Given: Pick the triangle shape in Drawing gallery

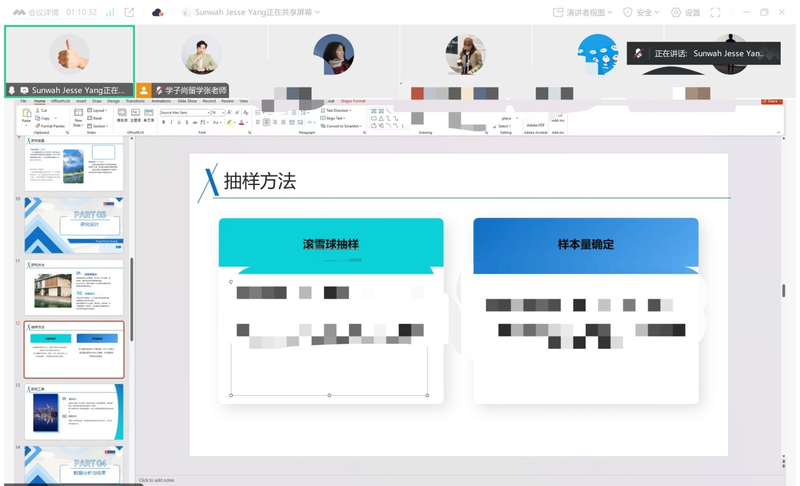Looking at the screenshot, I should coord(381,118).
